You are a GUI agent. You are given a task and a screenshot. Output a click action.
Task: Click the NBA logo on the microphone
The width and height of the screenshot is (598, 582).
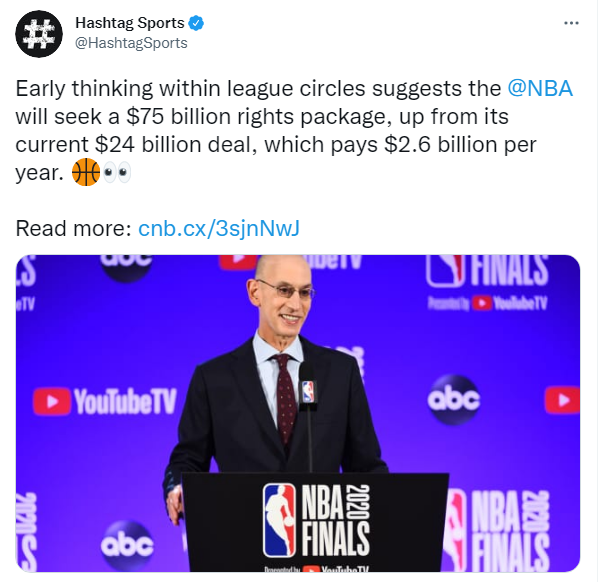tap(308, 392)
